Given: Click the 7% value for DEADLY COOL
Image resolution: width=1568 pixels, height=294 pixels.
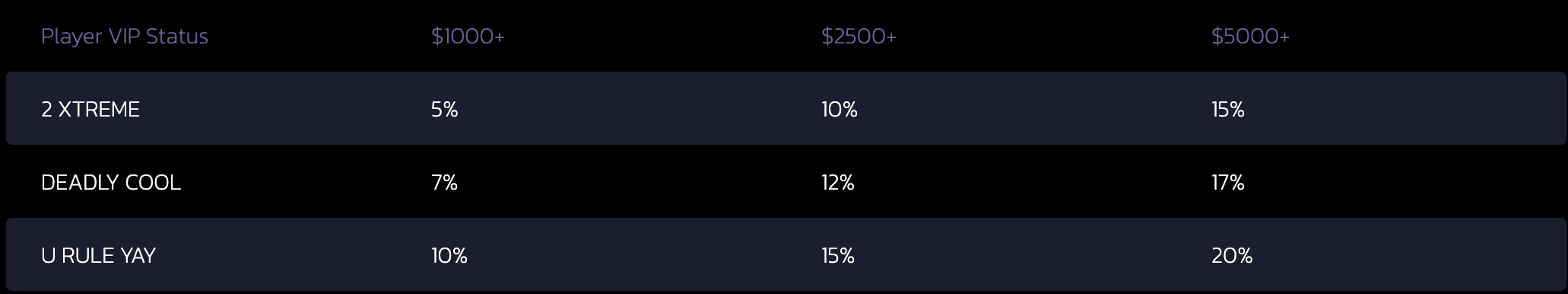Looking at the screenshot, I should point(445,183).
